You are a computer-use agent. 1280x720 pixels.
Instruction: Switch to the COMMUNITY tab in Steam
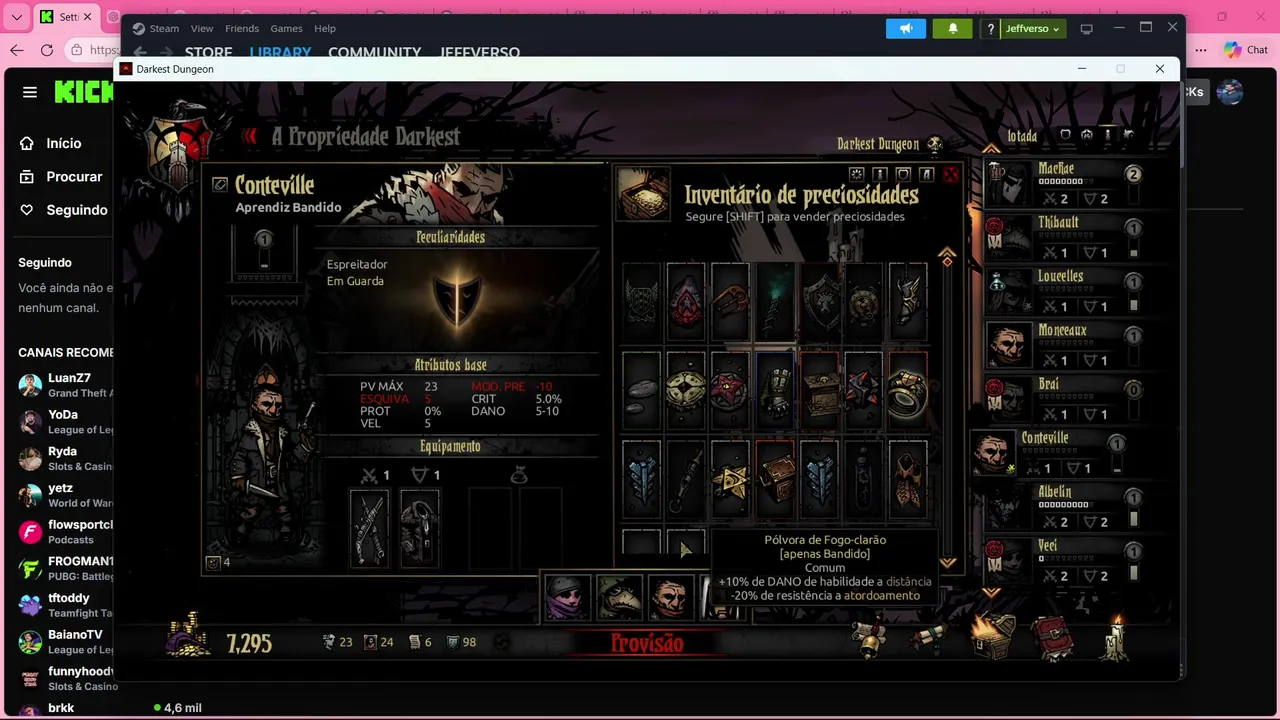pos(374,52)
